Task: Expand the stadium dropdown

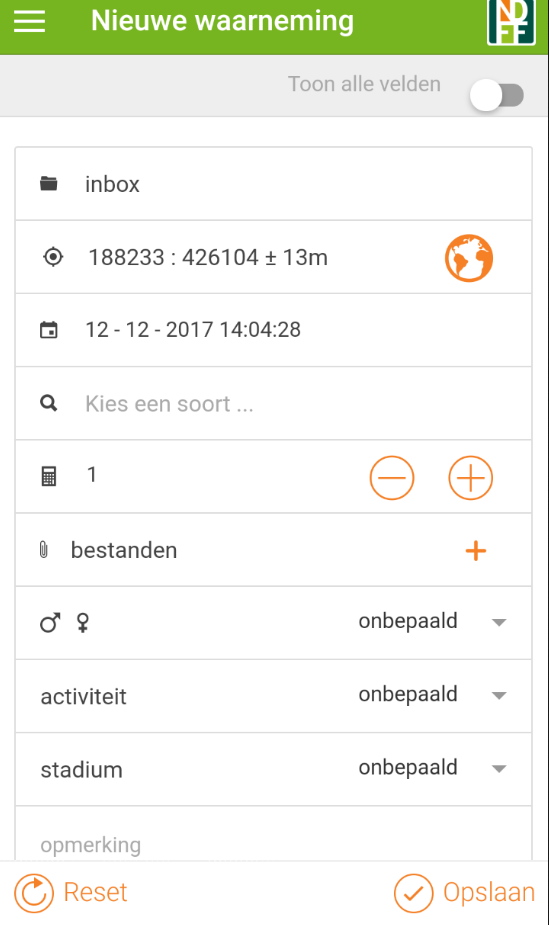Action: tap(433, 768)
